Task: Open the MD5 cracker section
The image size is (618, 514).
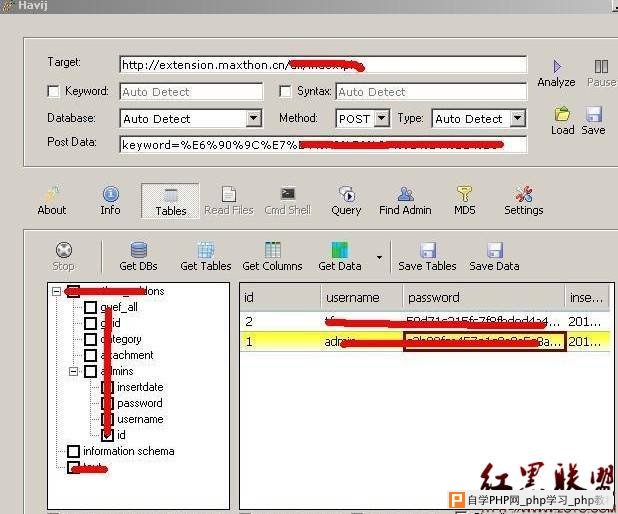Action: click(465, 201)
